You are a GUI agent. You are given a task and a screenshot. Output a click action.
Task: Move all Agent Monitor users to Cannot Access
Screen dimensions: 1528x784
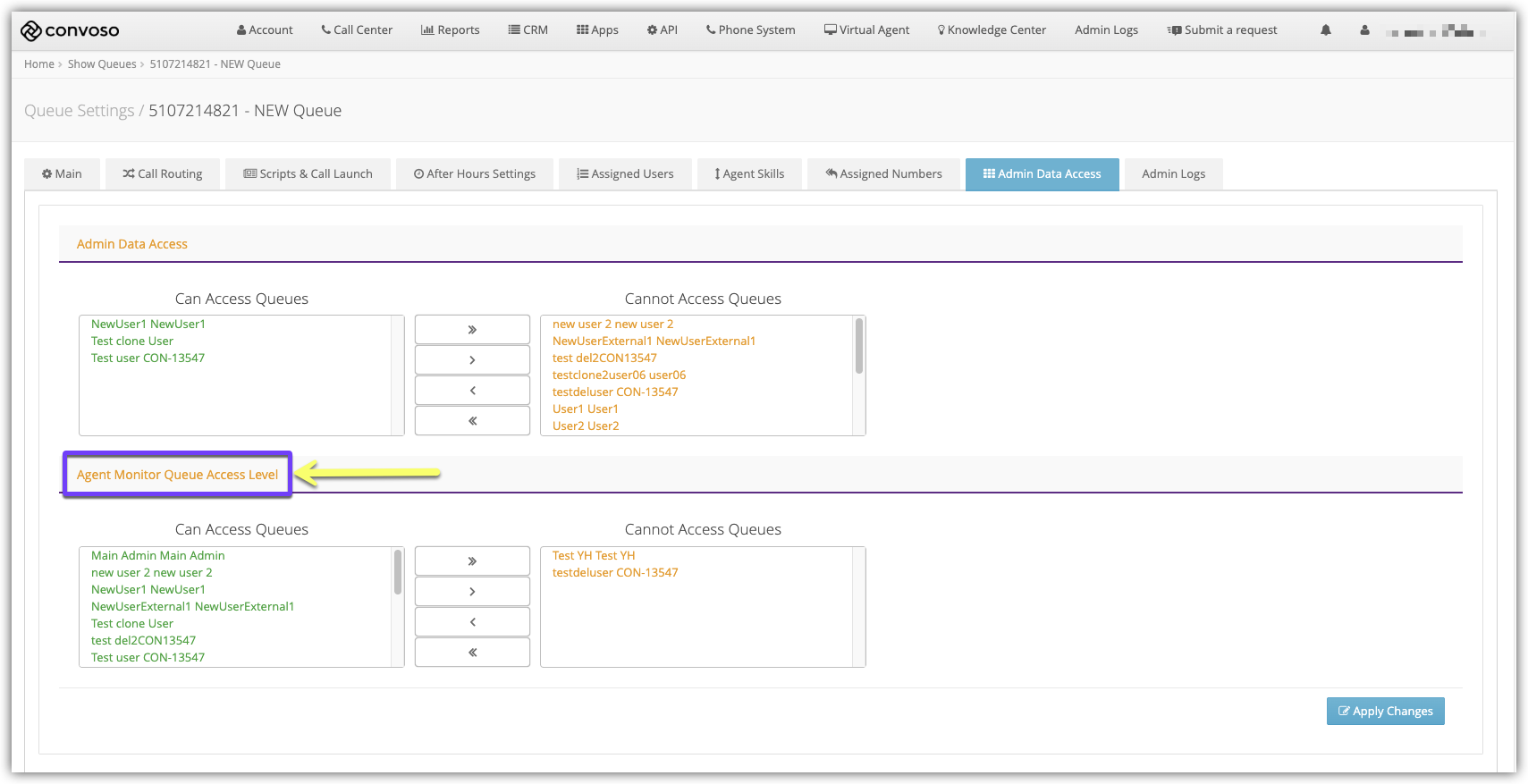click(472, 561)
